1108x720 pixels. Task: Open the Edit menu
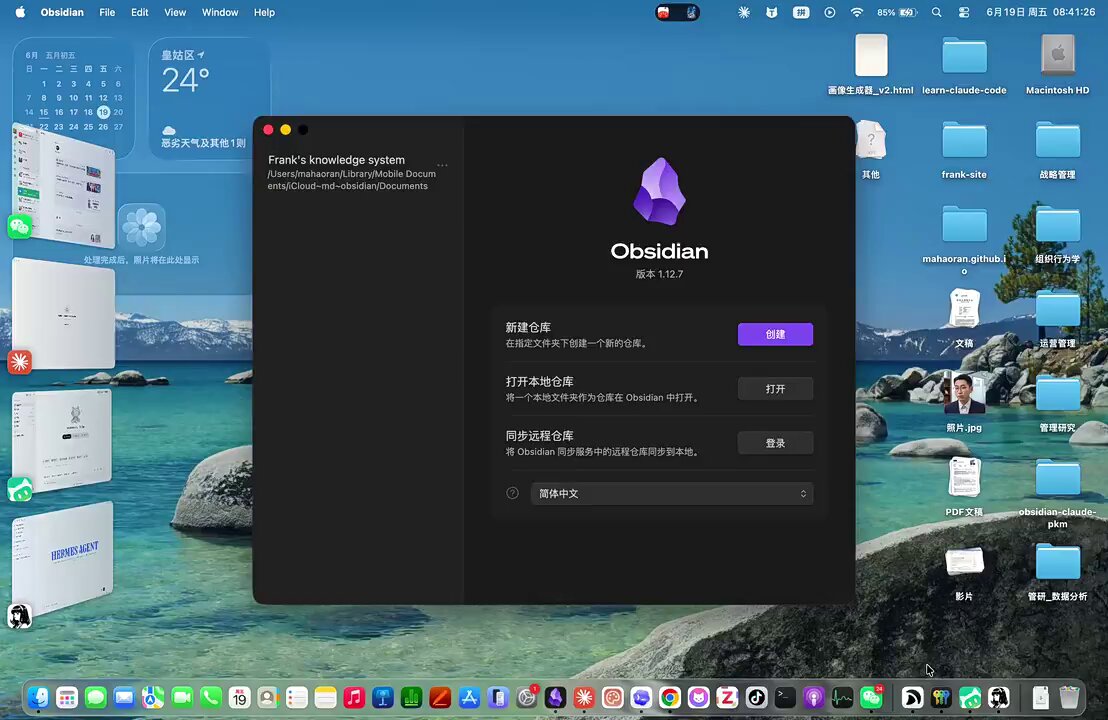tap(139, 12)
